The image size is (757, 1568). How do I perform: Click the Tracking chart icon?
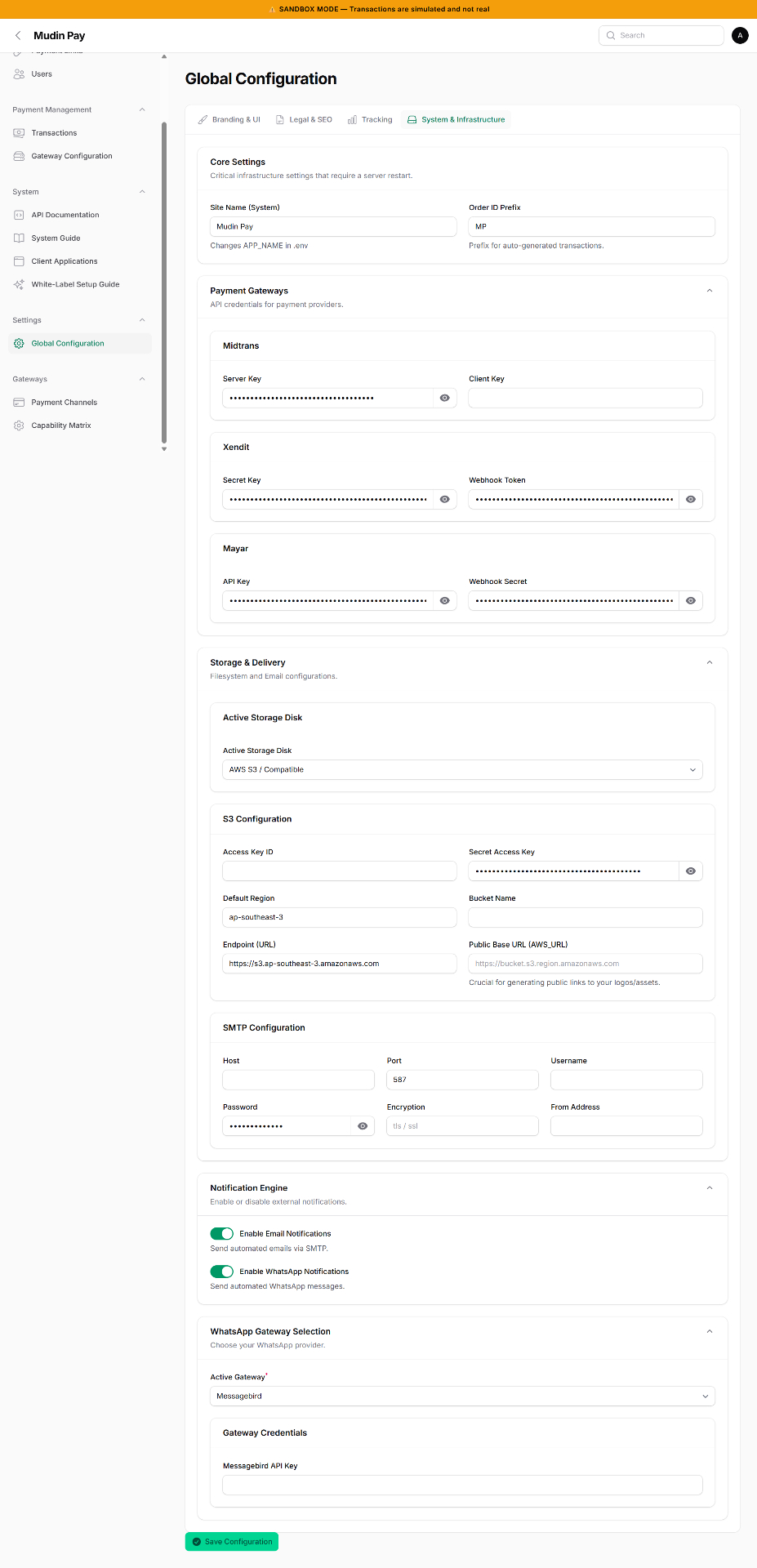[x=352, y=119]
